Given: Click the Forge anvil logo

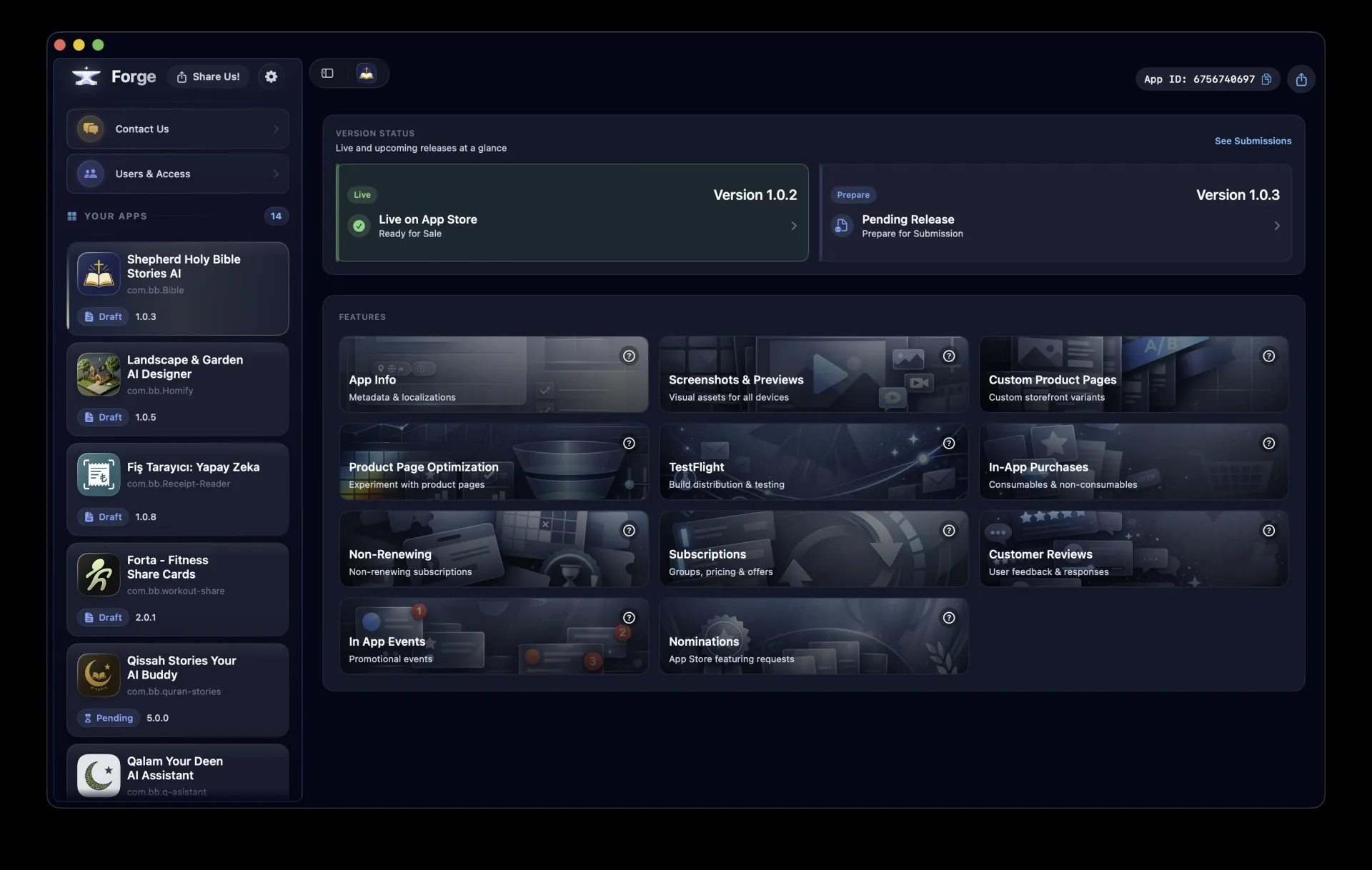Looking at the screenshot, I should (x=85, y=76).
